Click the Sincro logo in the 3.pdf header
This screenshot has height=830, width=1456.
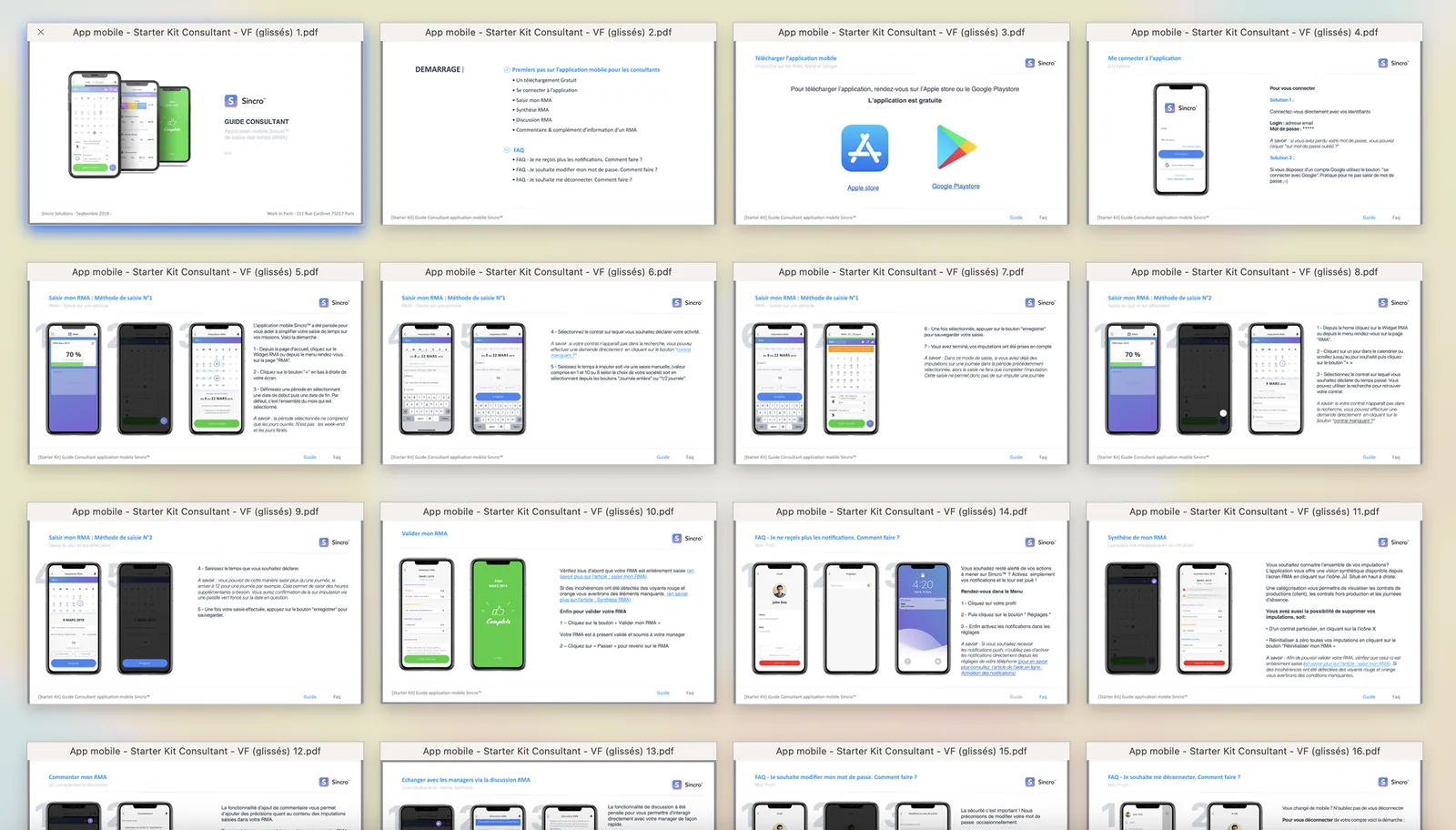coord(1040,63)
